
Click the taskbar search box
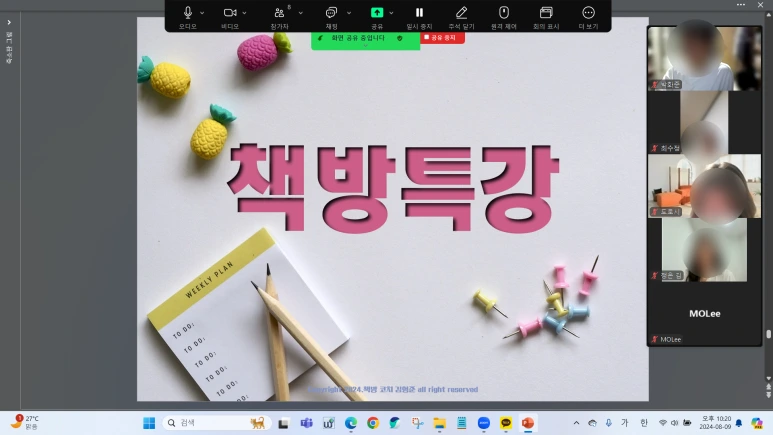(x=217, y=423)
